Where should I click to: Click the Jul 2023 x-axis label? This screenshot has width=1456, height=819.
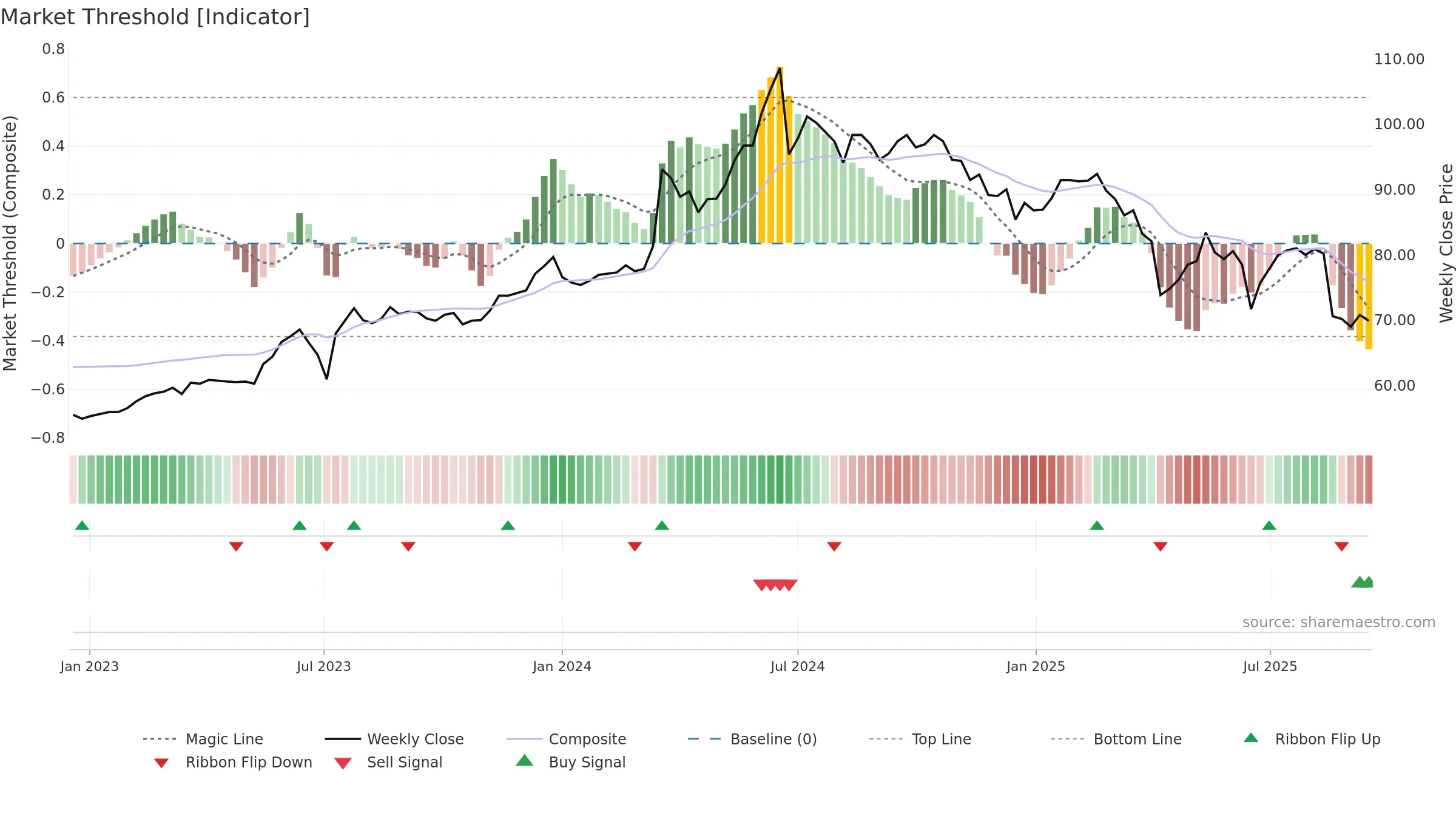click(x=324, y=666)
